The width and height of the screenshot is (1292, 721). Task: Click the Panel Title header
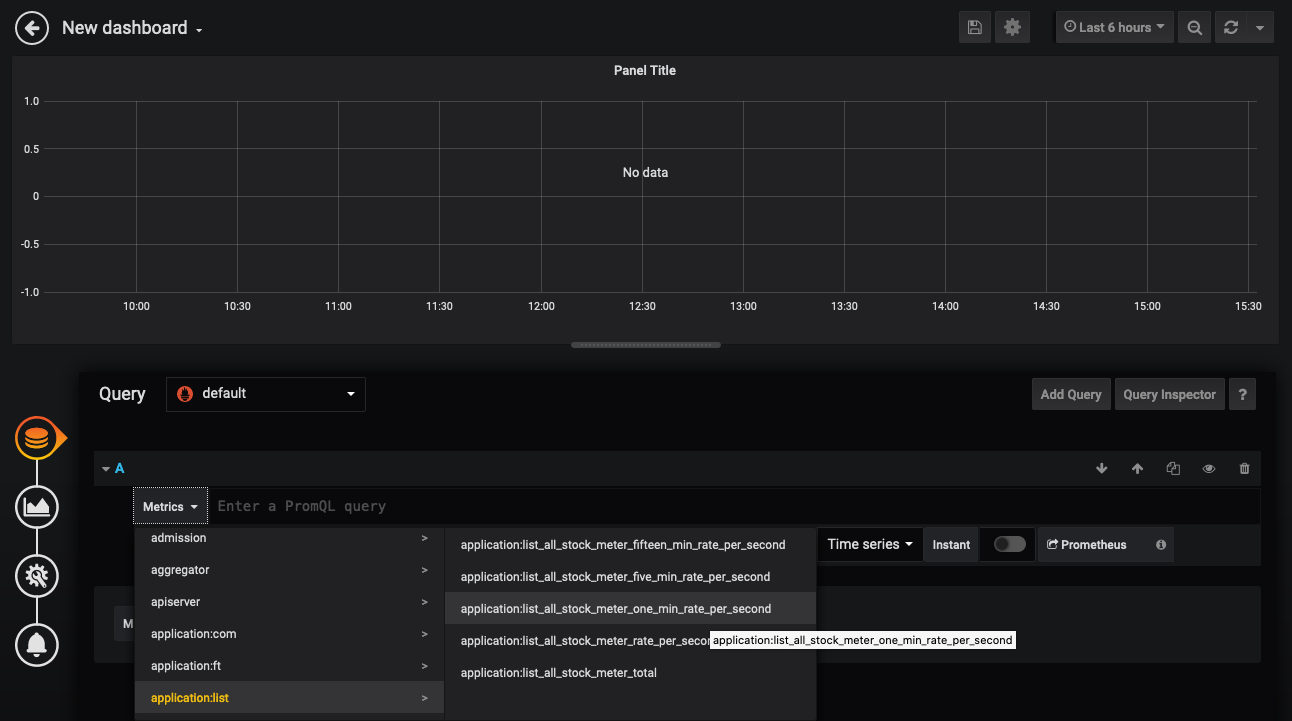(x=645, y=70)
